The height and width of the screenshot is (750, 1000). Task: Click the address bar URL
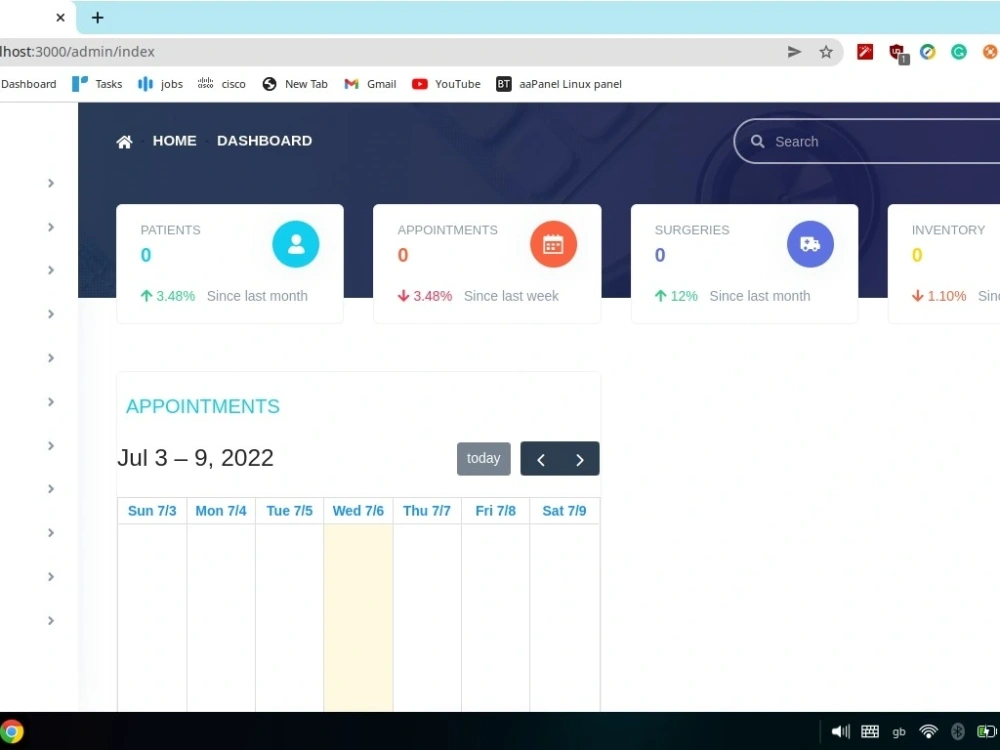(77, 52)
